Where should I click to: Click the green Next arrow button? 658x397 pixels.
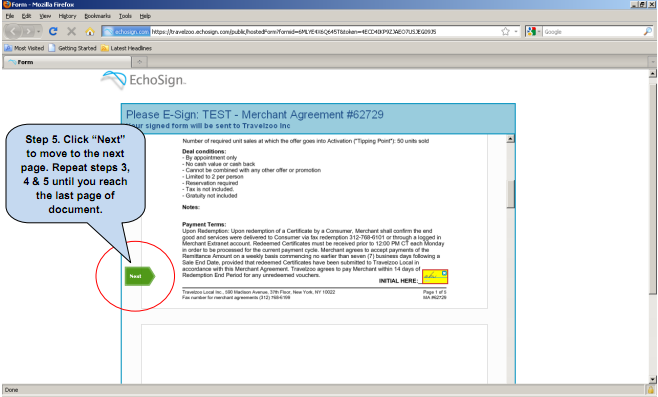140,276
